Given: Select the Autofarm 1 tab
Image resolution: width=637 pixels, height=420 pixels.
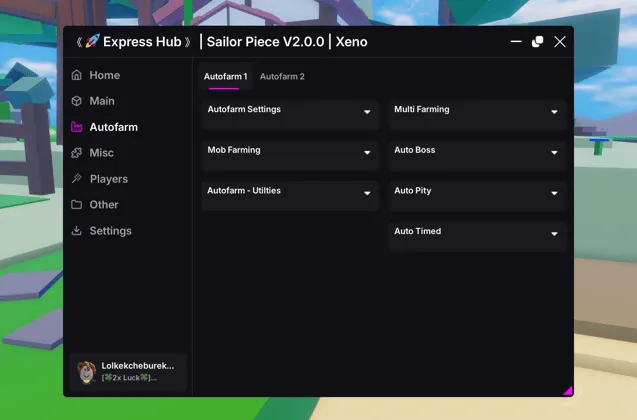Looking at the screenshot, I should [225, 77].
